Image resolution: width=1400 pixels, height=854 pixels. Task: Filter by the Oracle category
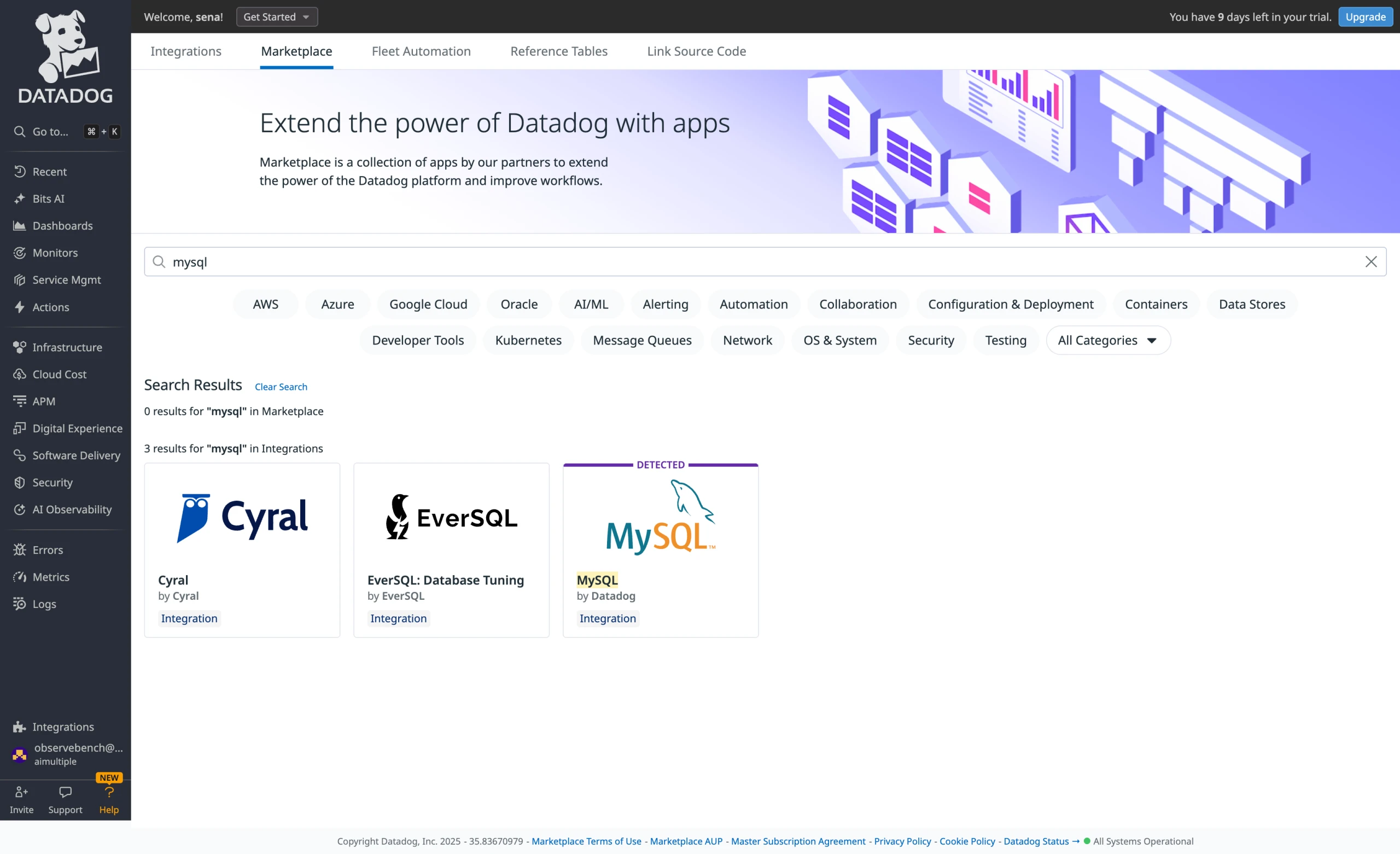tap(519, 304)
